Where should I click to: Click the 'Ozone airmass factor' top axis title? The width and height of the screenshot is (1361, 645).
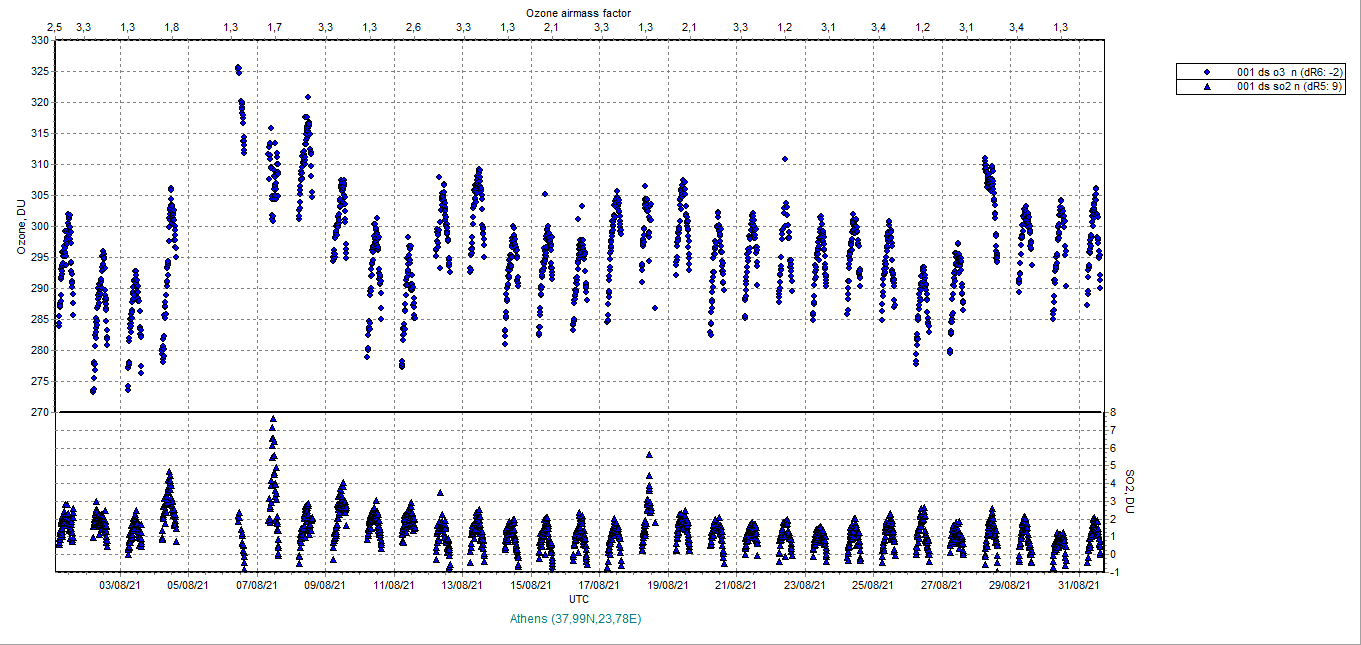point(578,11)
